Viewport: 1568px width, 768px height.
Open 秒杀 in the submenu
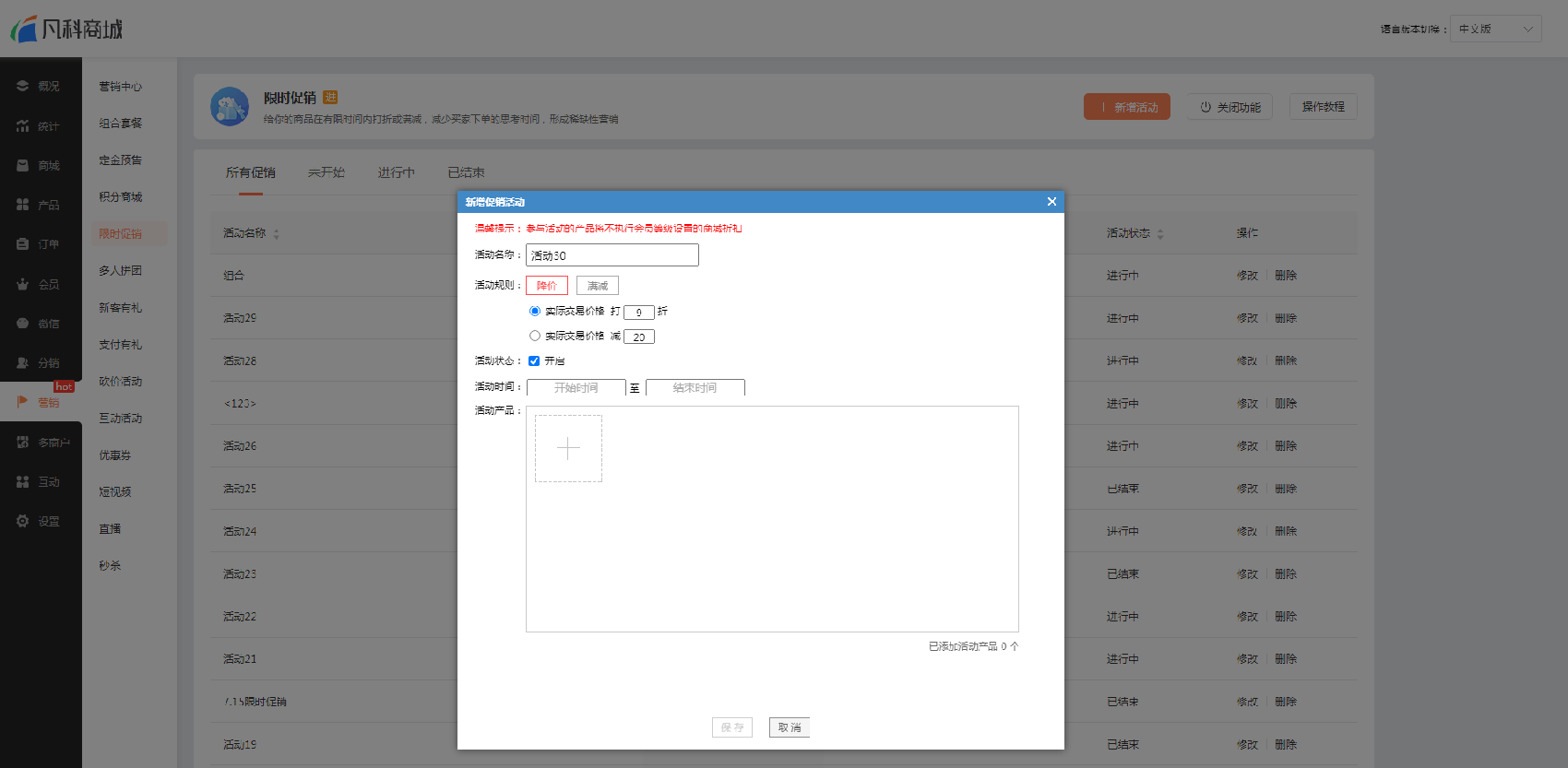110,565
